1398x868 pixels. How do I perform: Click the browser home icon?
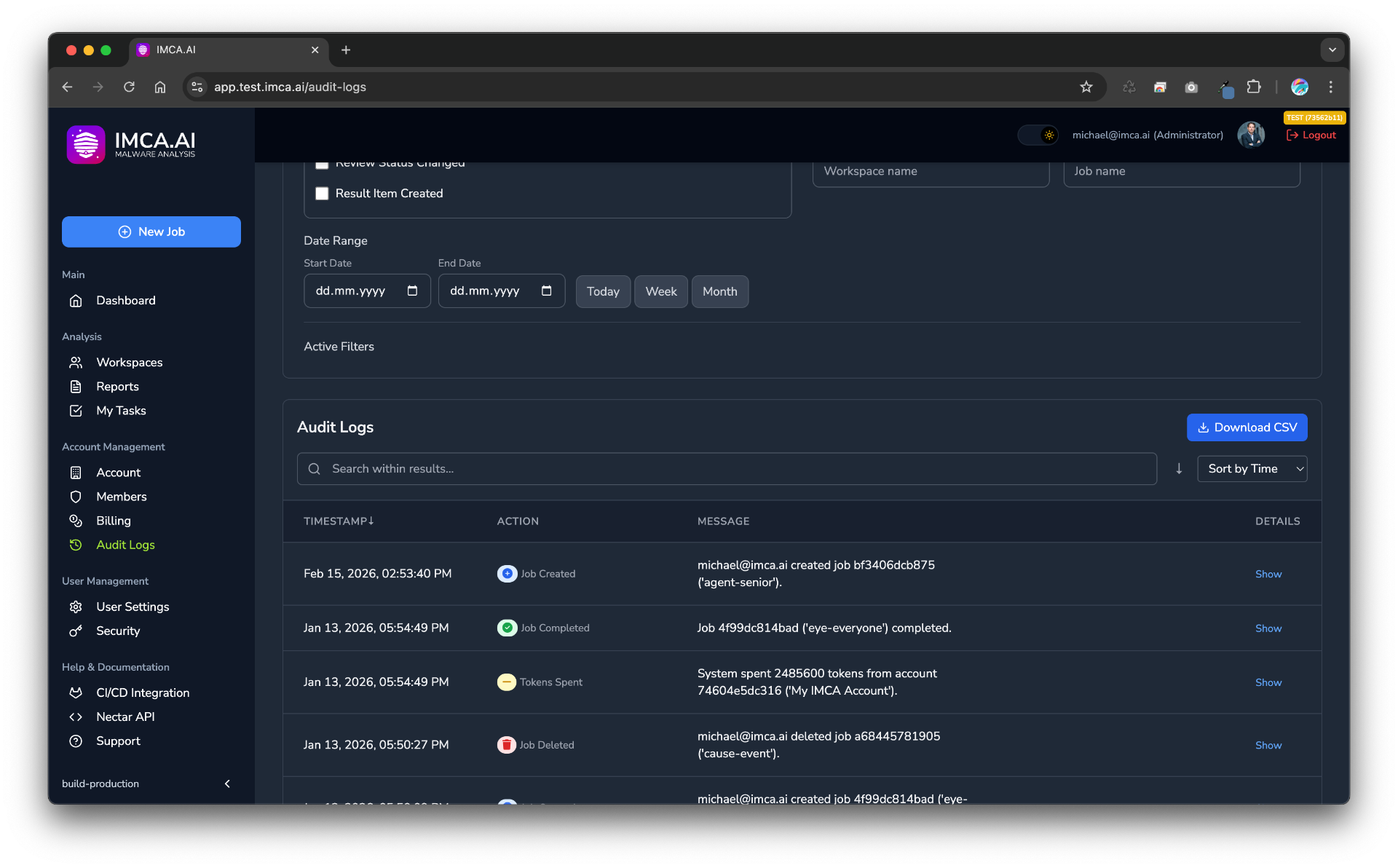click(160, 87)
